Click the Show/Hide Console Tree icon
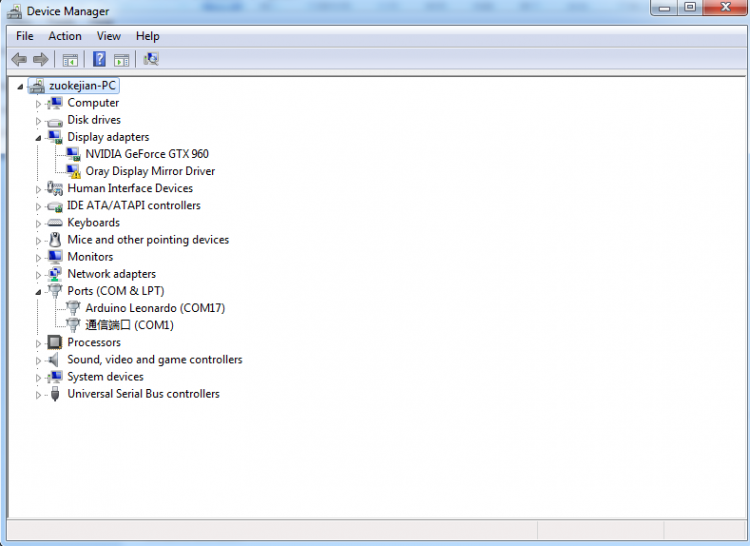The height and width of the screenshot is (546, 750). point(70,59)
